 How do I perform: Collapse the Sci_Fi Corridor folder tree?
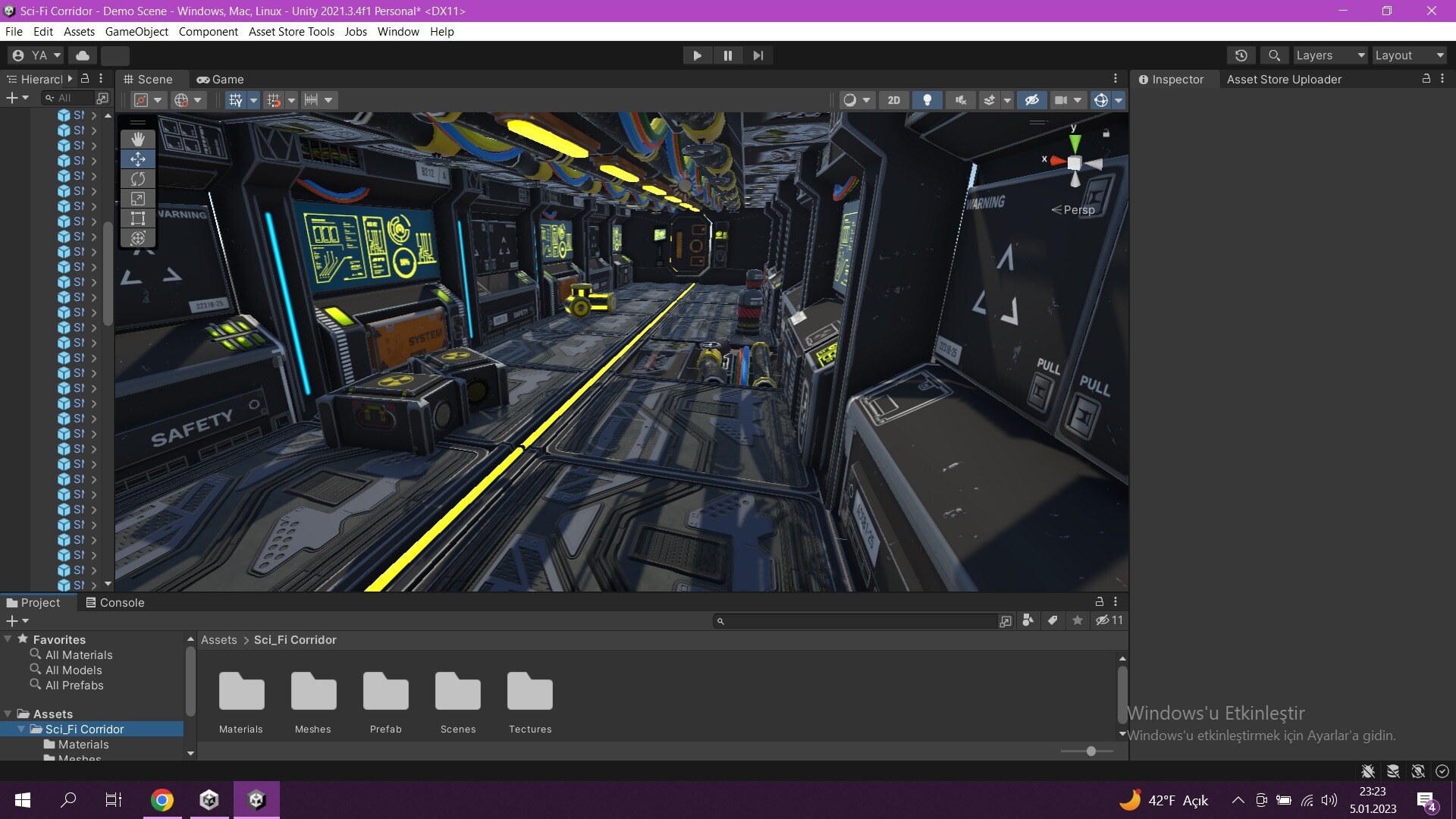coord(21,730)
